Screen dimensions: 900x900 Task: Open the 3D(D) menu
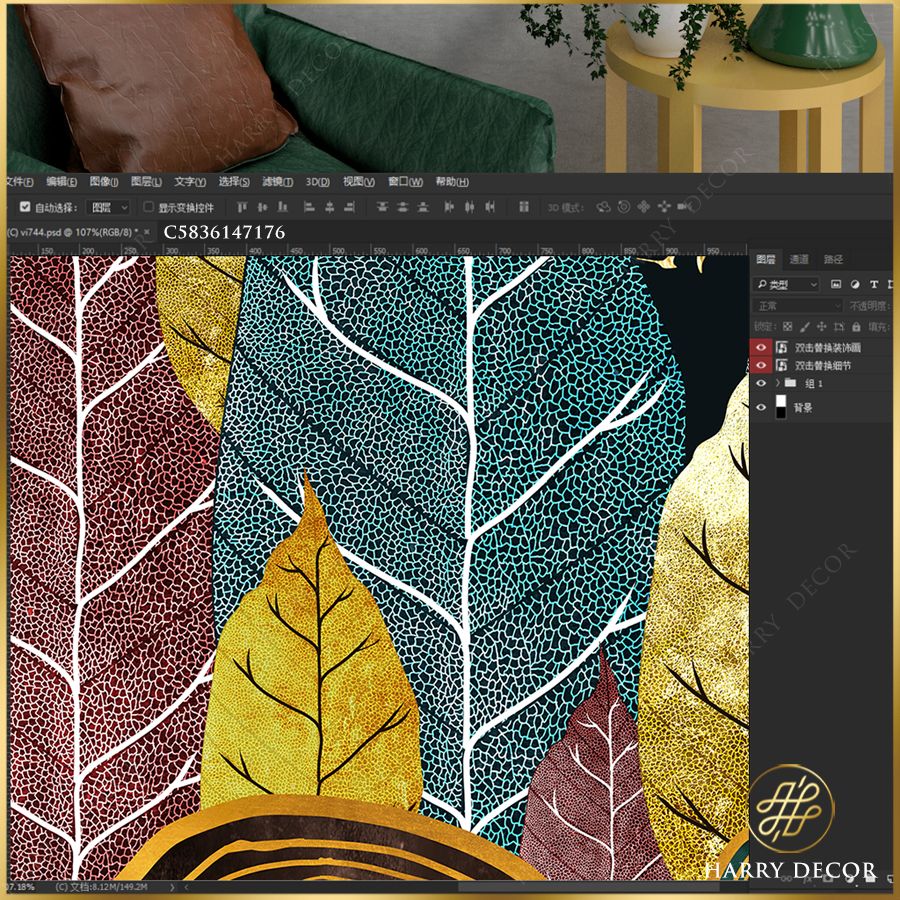317,182
